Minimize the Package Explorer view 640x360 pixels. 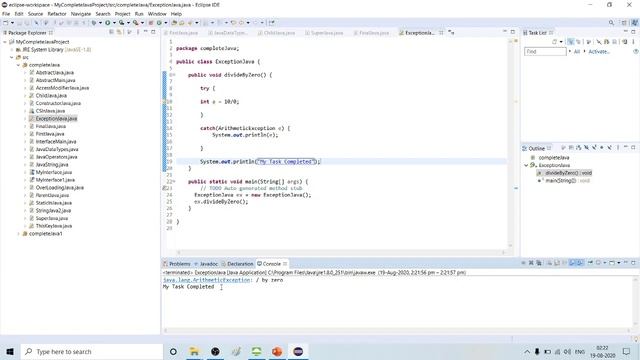[146, 32]
